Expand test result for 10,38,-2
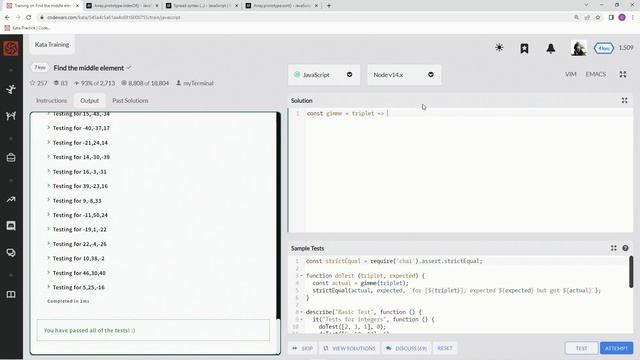 (x=76, y=258)
